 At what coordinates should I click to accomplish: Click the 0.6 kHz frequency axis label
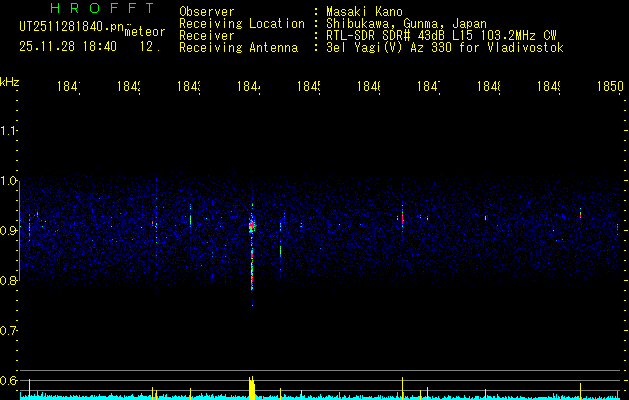(8, 380)
